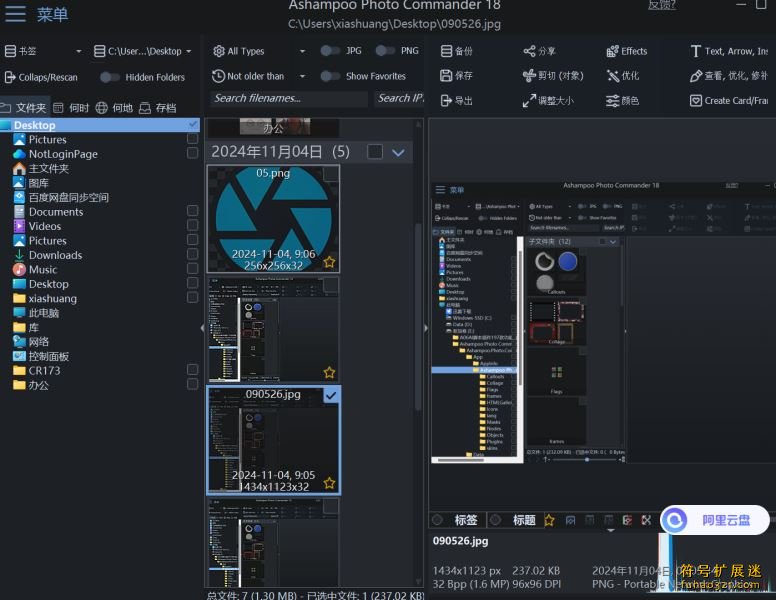
Task: Select 百度网盘同步空间 tree item
Action: (x=61, y=198)
